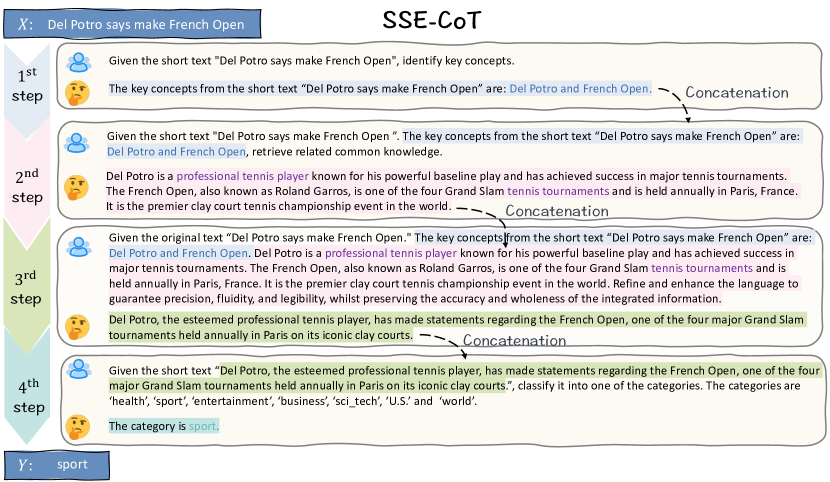Click purple 'tennis tournaments' in 3rd step prompt
Viewport: 830px width, 482px height.
click(x=702, y=268)
